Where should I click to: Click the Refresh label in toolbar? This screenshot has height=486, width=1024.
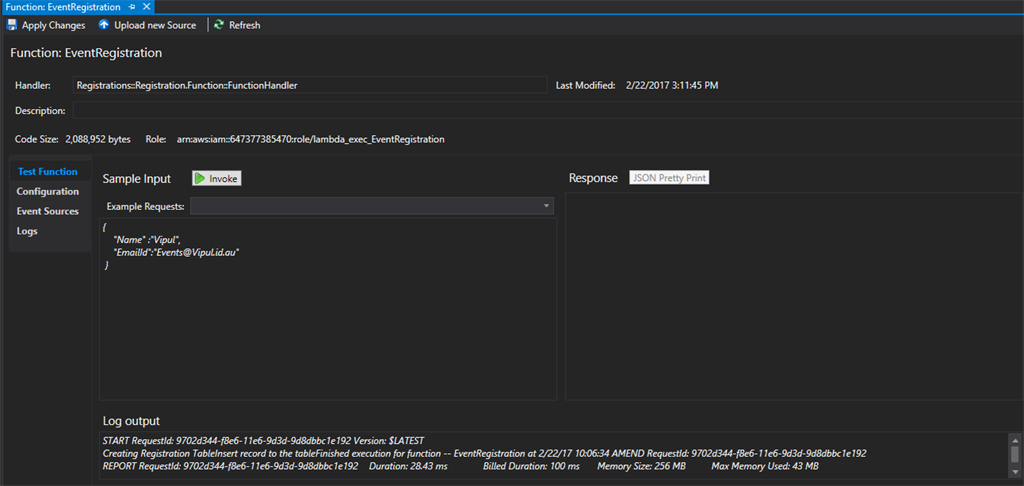(244, 25)
